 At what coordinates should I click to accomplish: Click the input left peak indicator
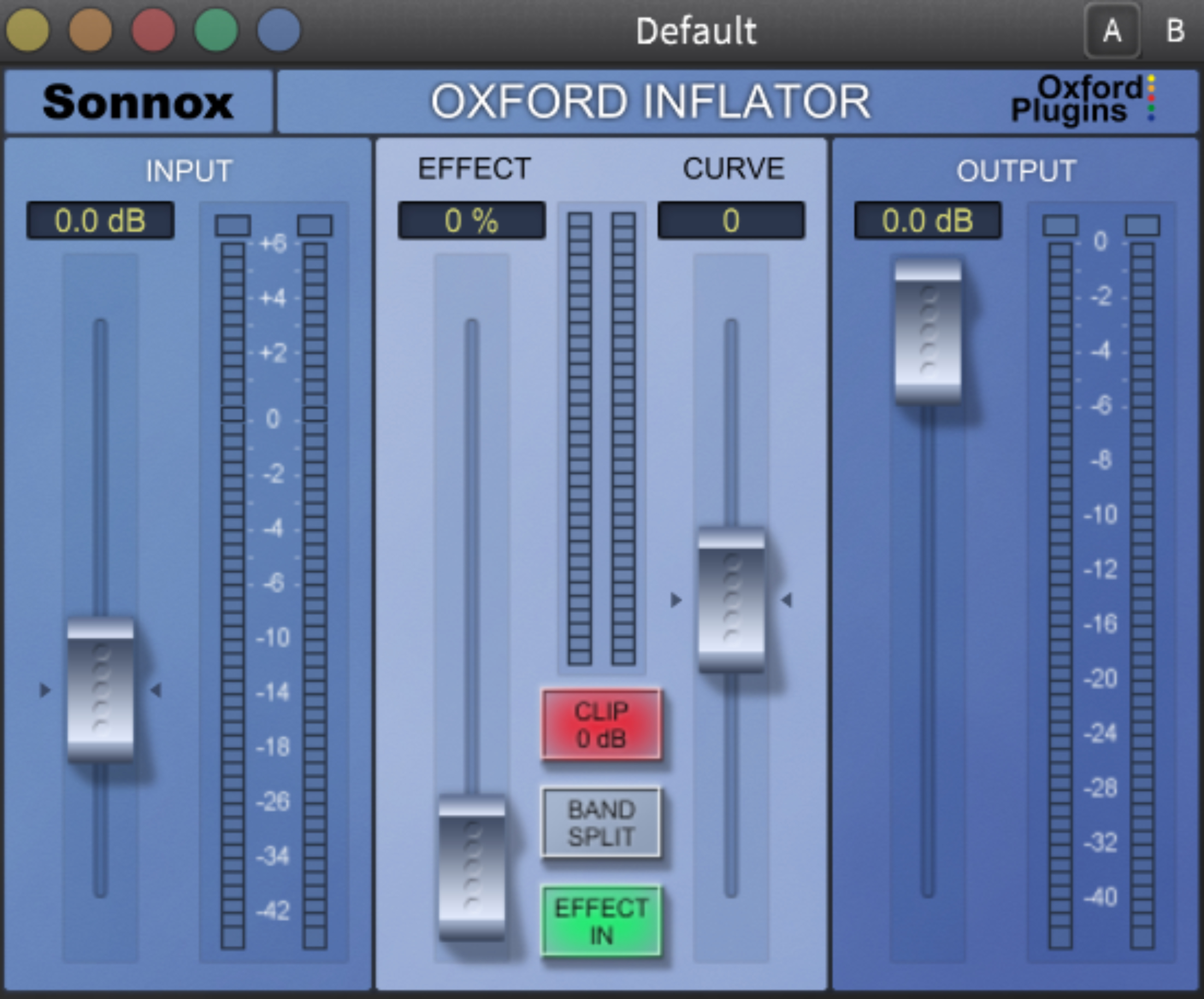(x=232, y=225)
